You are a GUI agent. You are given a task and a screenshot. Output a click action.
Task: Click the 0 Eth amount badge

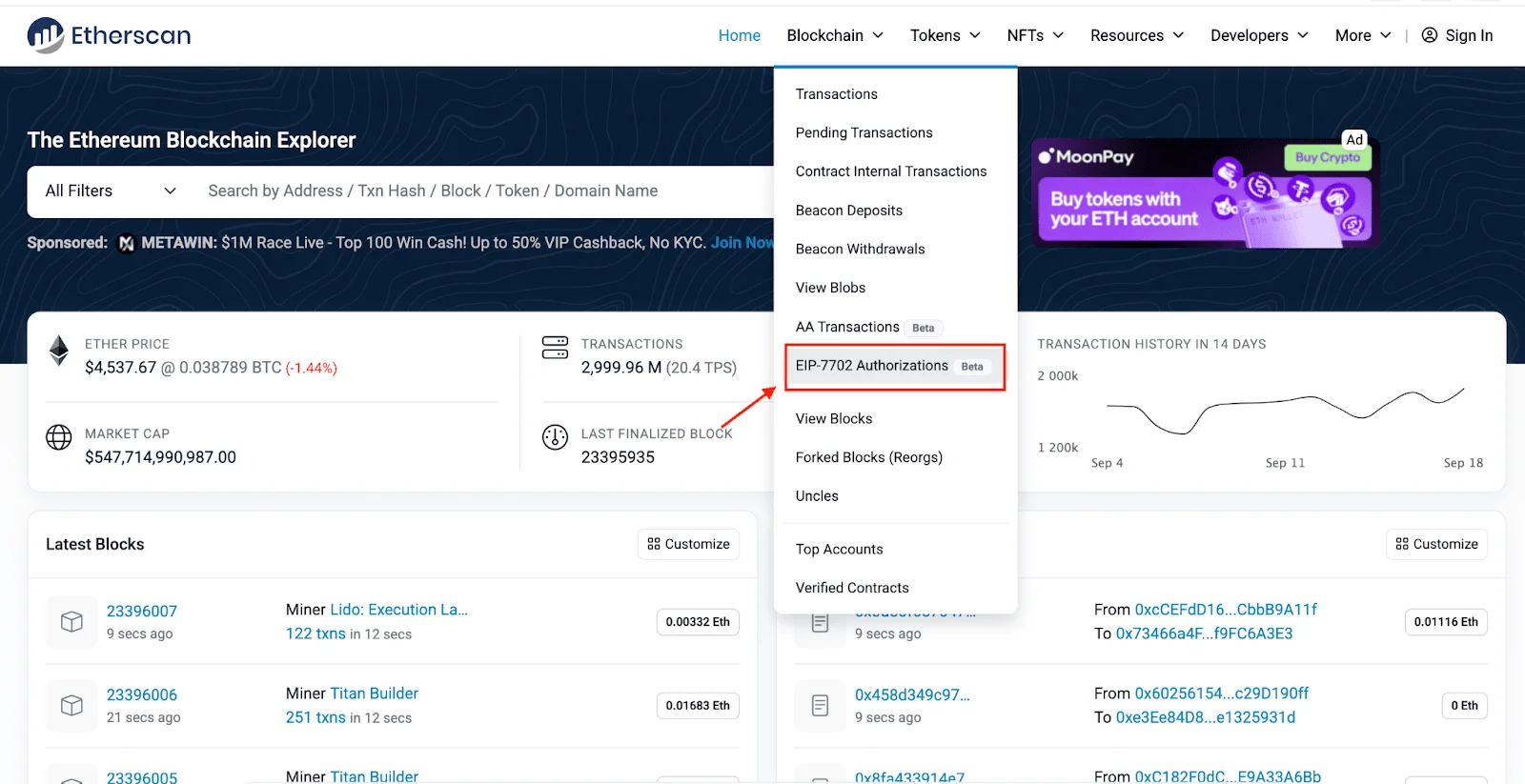[x=1464, y=706]
